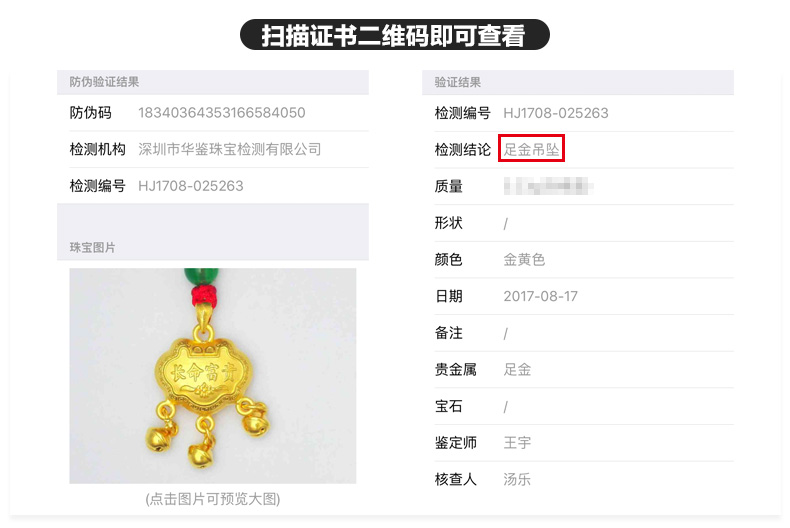
Task: Click the blurred 质量 value
Action: 548,186
